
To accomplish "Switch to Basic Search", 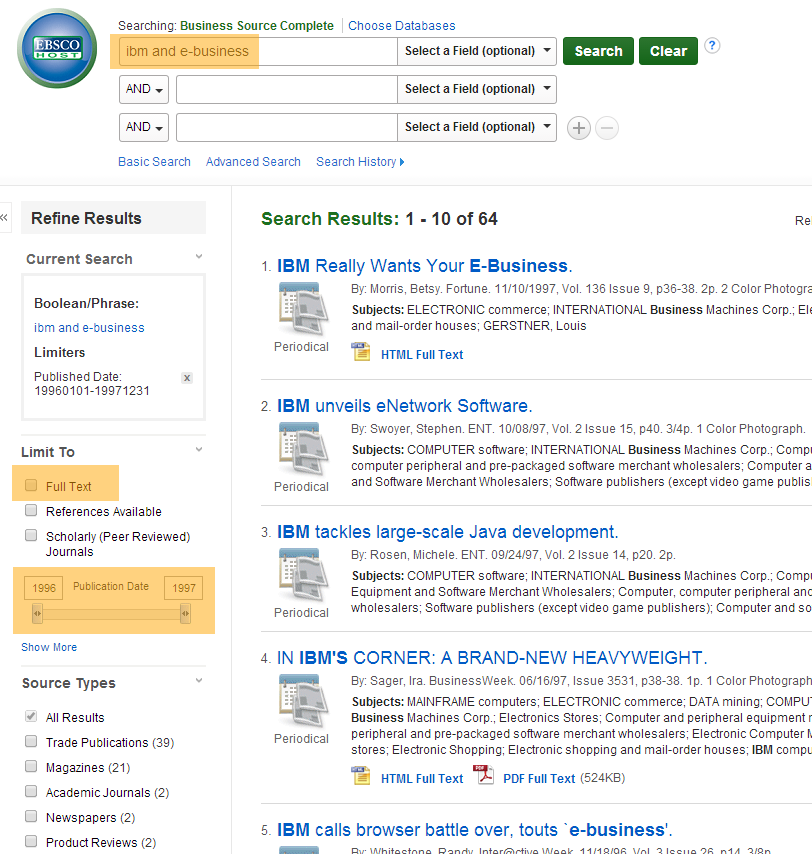I will pyautogui.click(x=154, y=162).
